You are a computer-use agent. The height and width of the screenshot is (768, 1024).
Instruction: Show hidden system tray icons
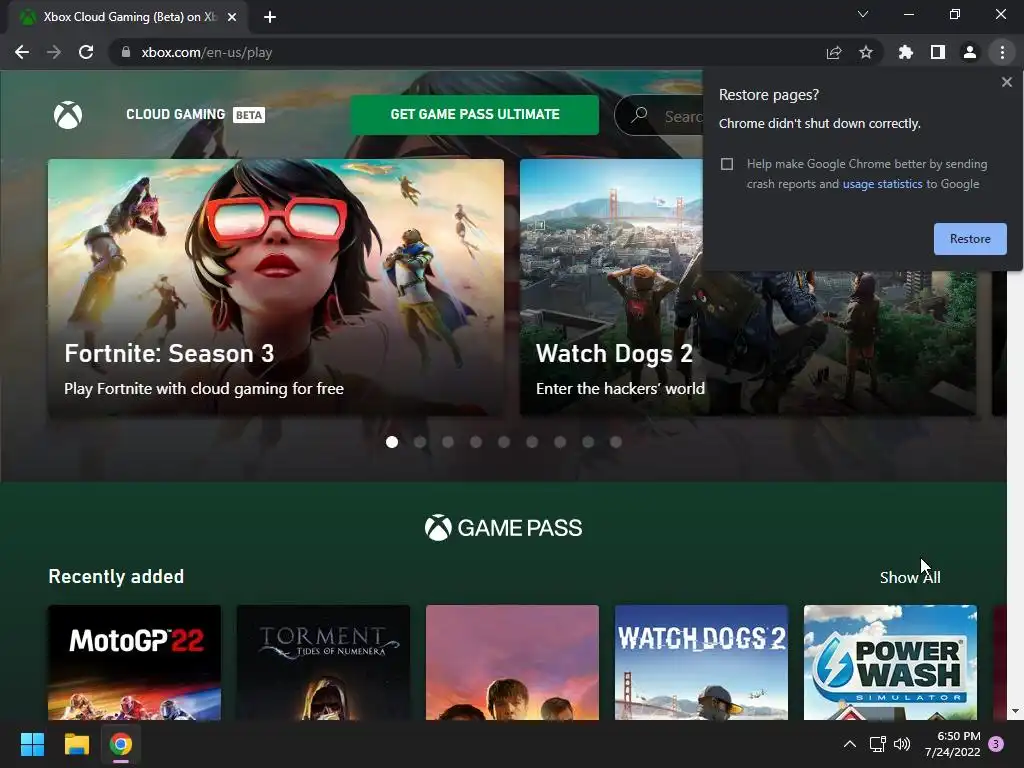[x=850, y=744]
